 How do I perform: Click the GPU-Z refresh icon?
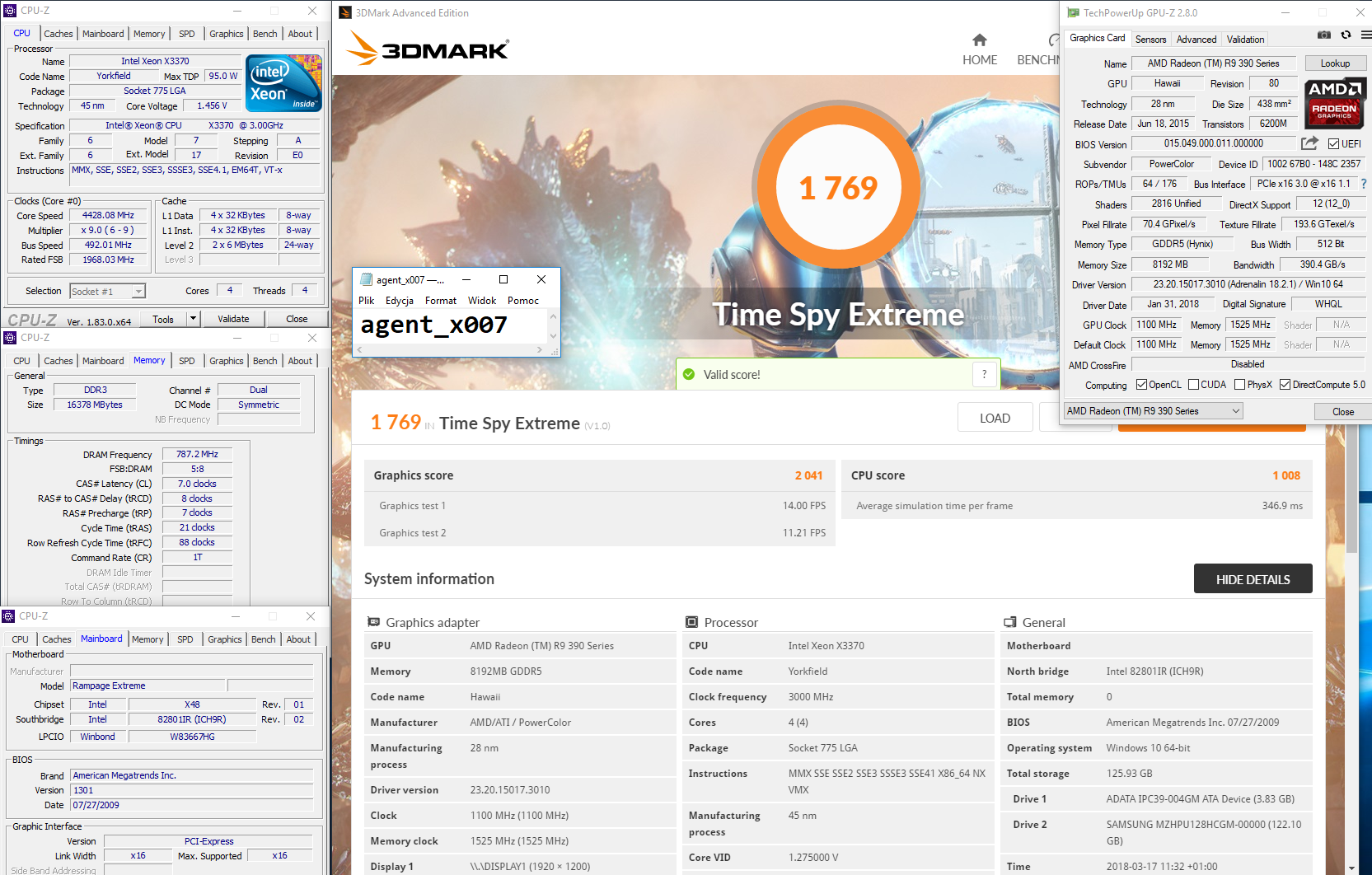tap(1346, 35)
